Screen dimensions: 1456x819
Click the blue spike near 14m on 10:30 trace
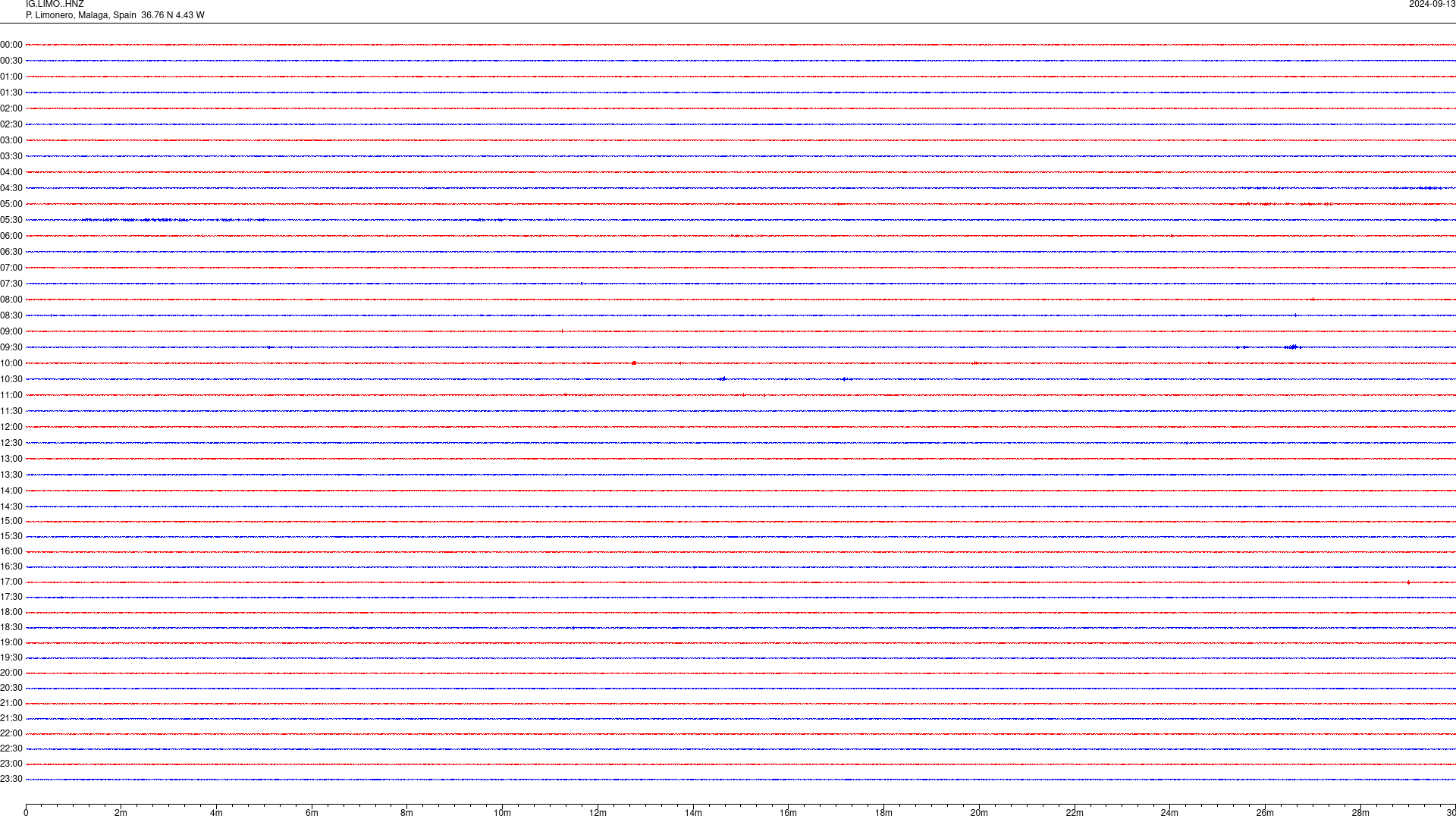[722, 378]
